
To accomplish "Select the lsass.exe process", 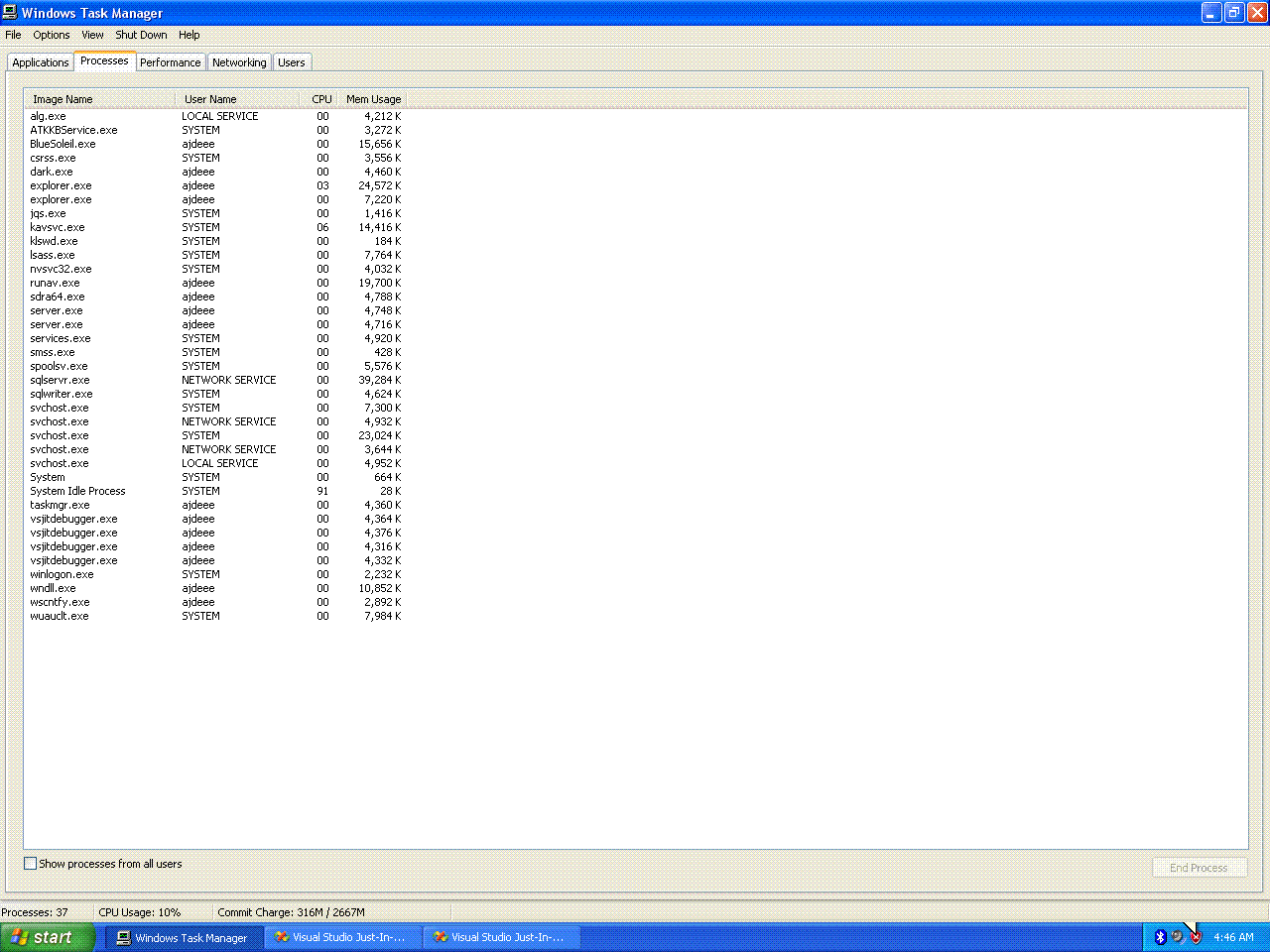I will 215,255.
